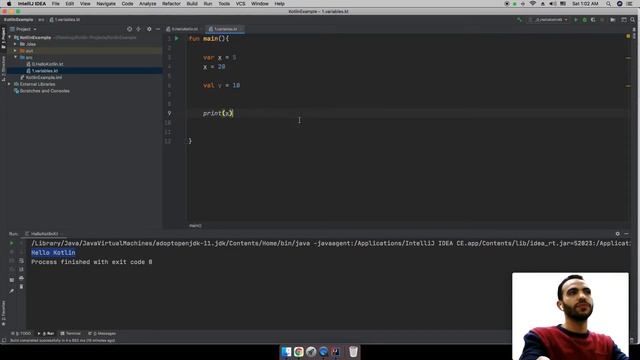Open the Wi-Fi status menu
The image size is (640, 360).
(x=533, y=4)
